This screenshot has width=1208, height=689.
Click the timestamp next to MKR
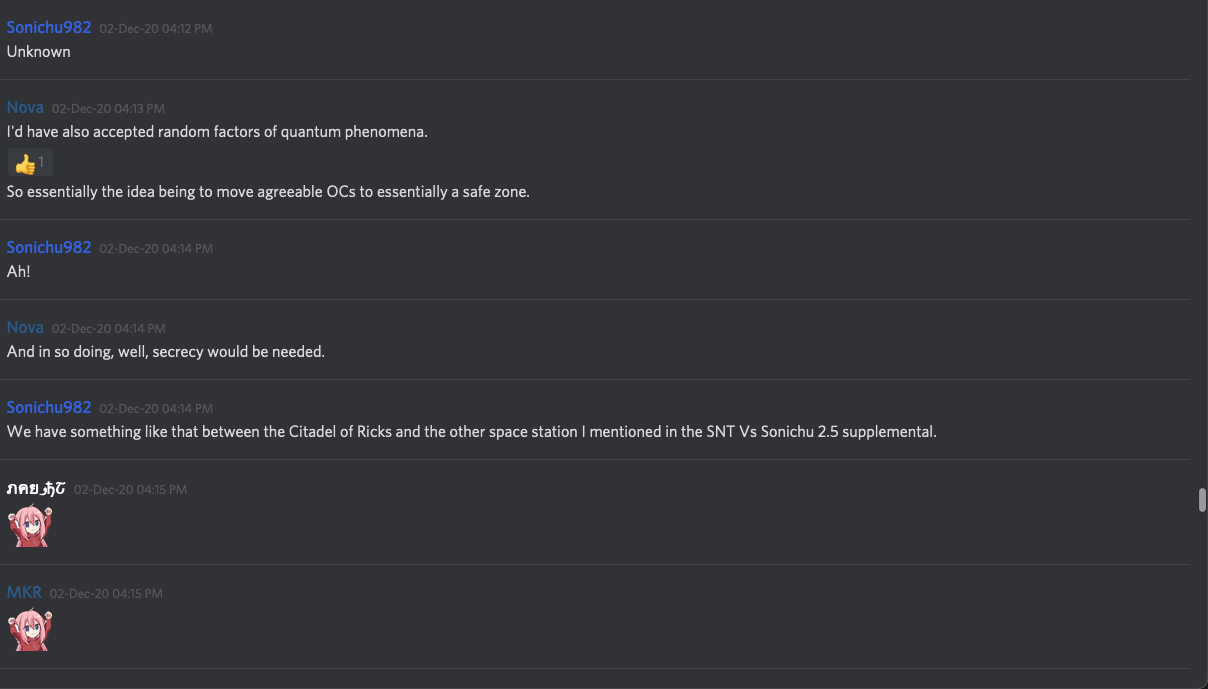point(106,594)
